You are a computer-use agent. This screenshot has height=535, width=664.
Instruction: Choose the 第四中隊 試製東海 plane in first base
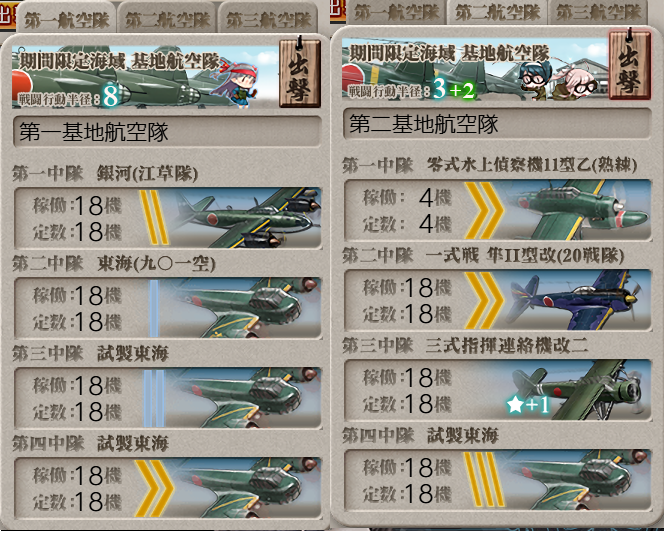pyautogui.click(x=244, y=488)
